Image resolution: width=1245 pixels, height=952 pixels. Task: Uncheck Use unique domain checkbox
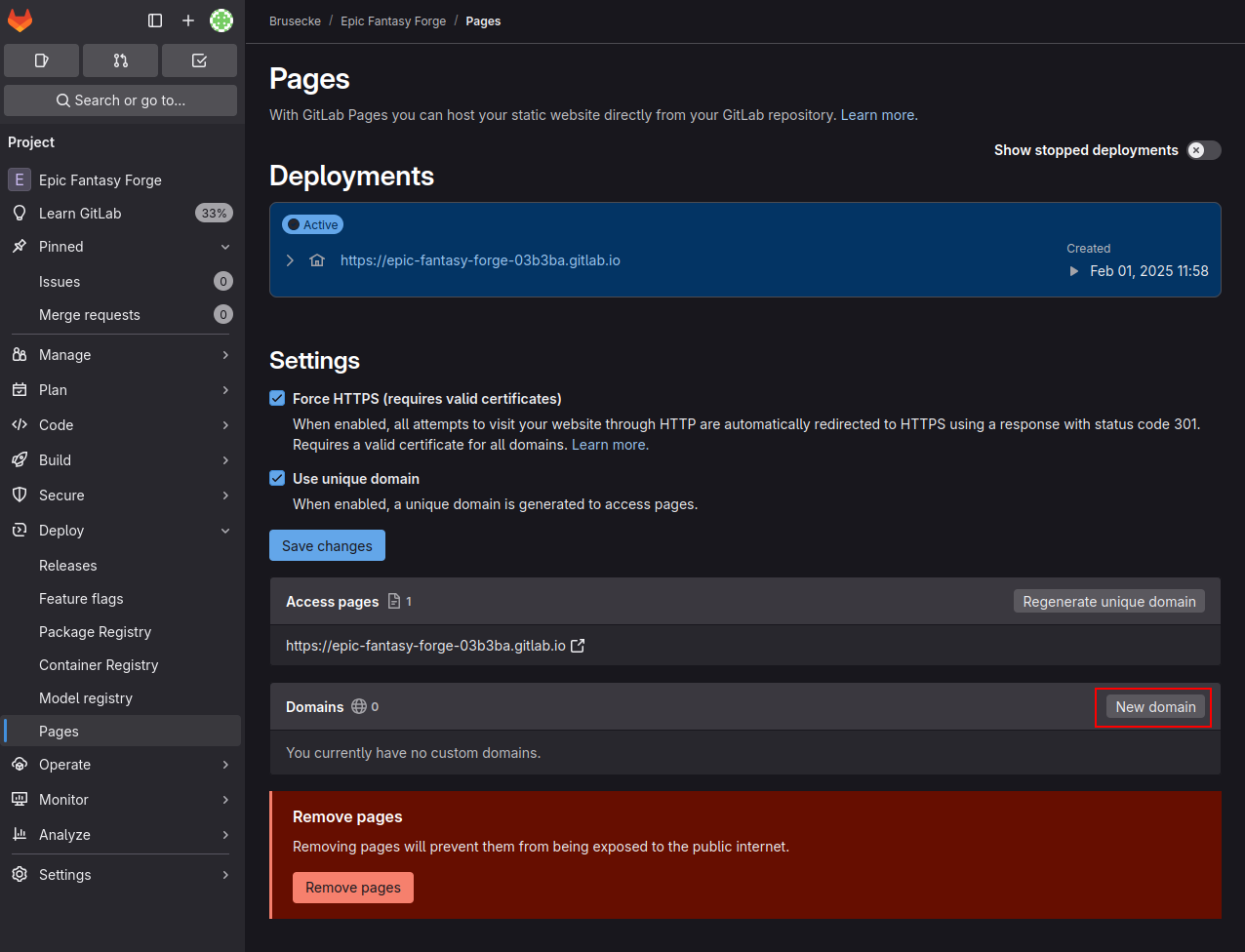tap(277, 479)
